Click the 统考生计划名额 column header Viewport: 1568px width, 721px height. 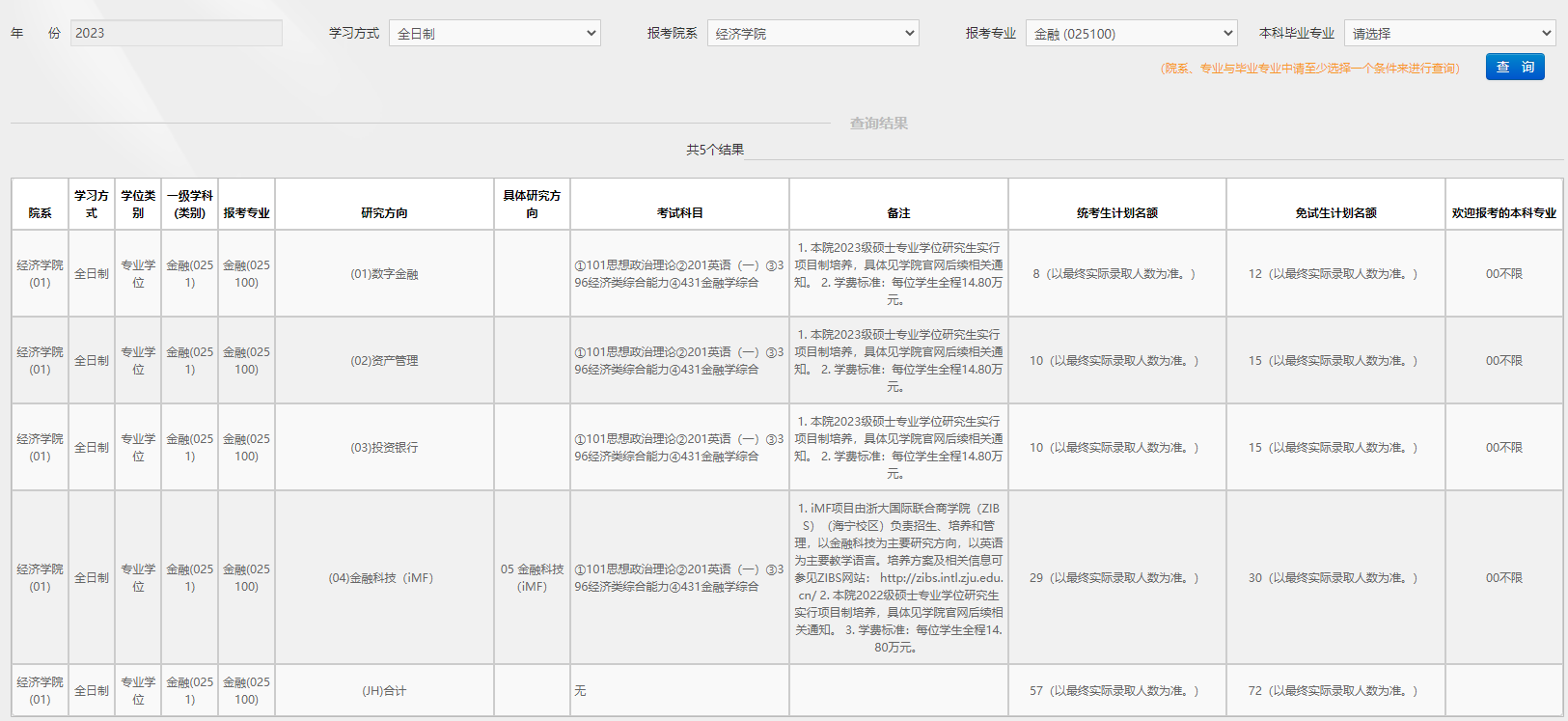1116,212
